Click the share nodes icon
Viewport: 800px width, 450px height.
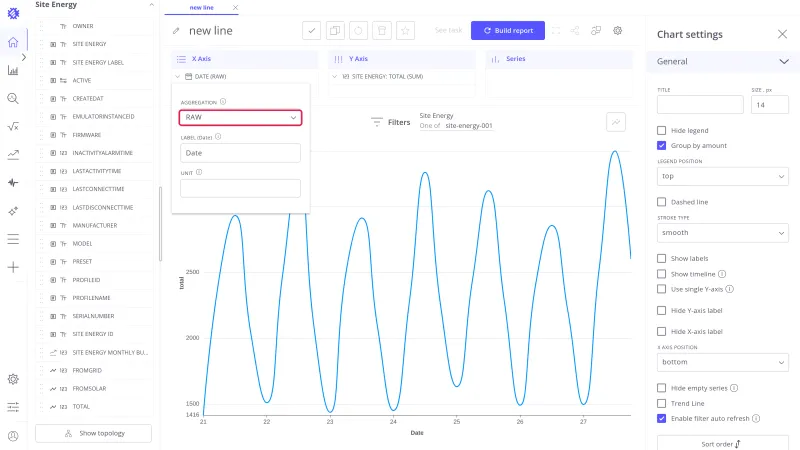[x=575, y=31]
